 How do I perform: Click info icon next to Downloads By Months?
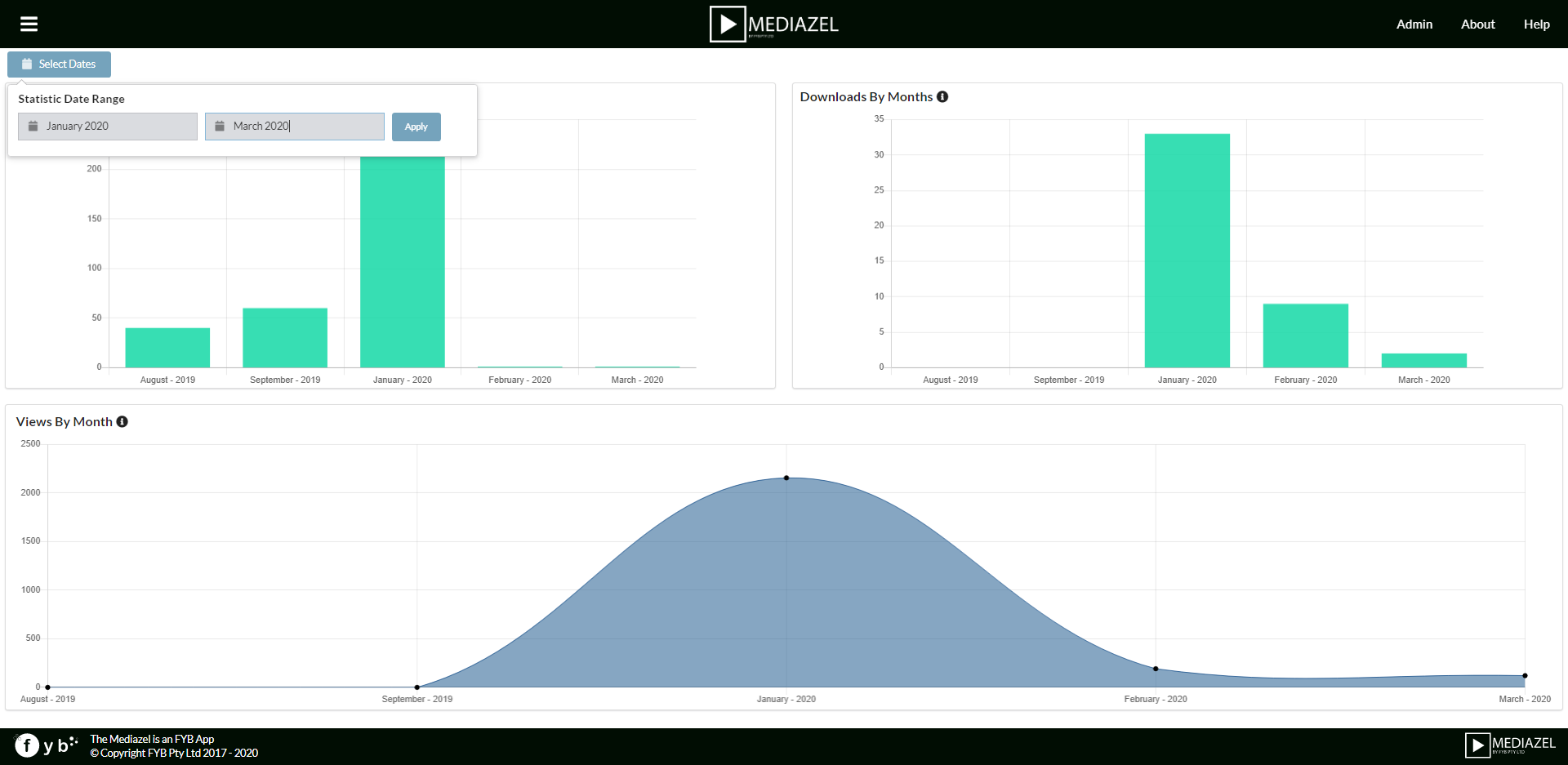(942, 96)
